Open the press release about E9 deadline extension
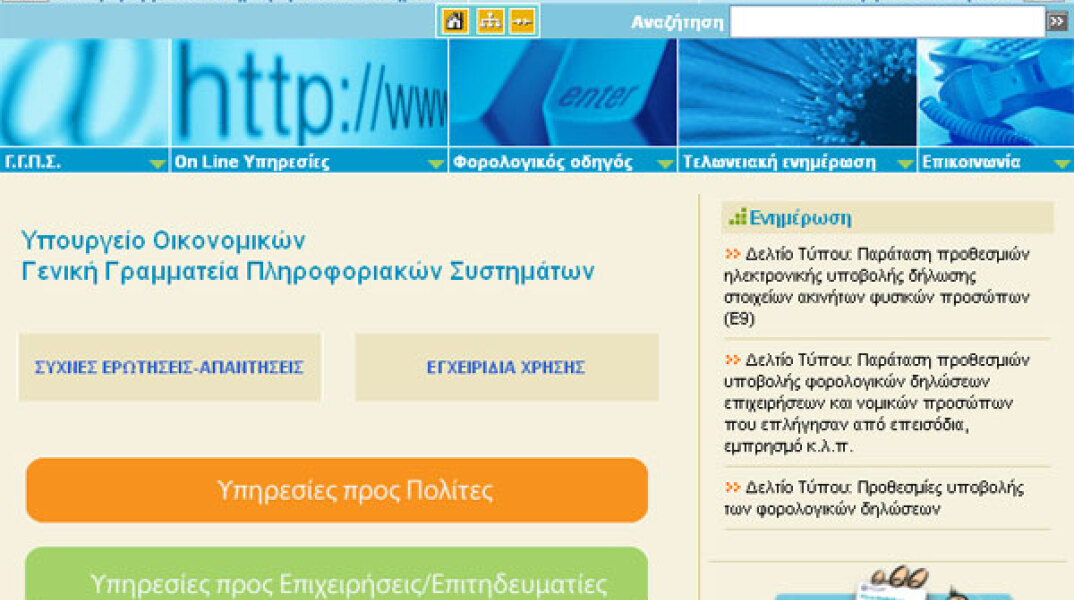 click(877, 286)
